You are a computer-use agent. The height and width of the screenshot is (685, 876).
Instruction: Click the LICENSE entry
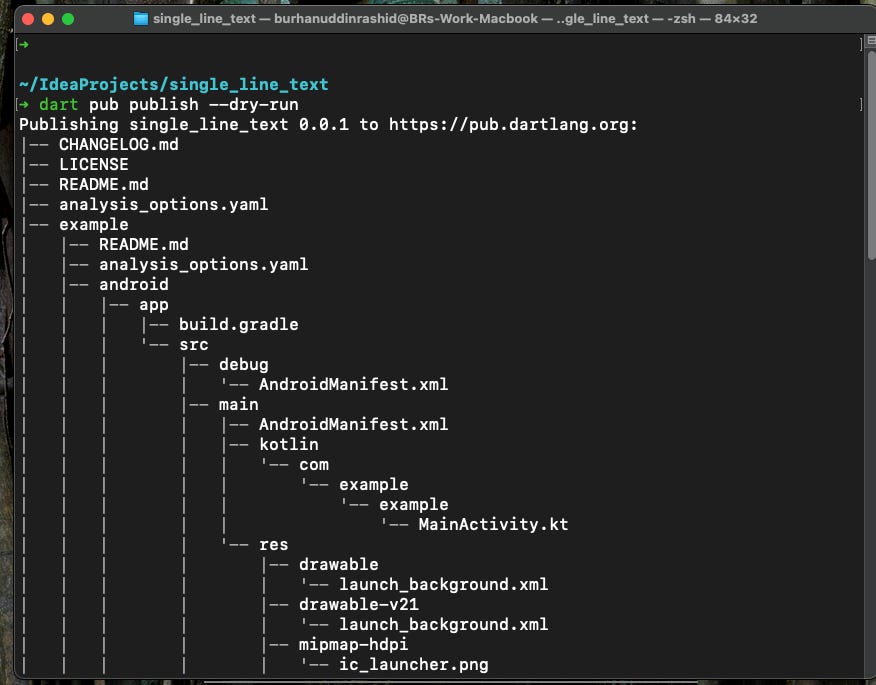[x=94, y=164]
